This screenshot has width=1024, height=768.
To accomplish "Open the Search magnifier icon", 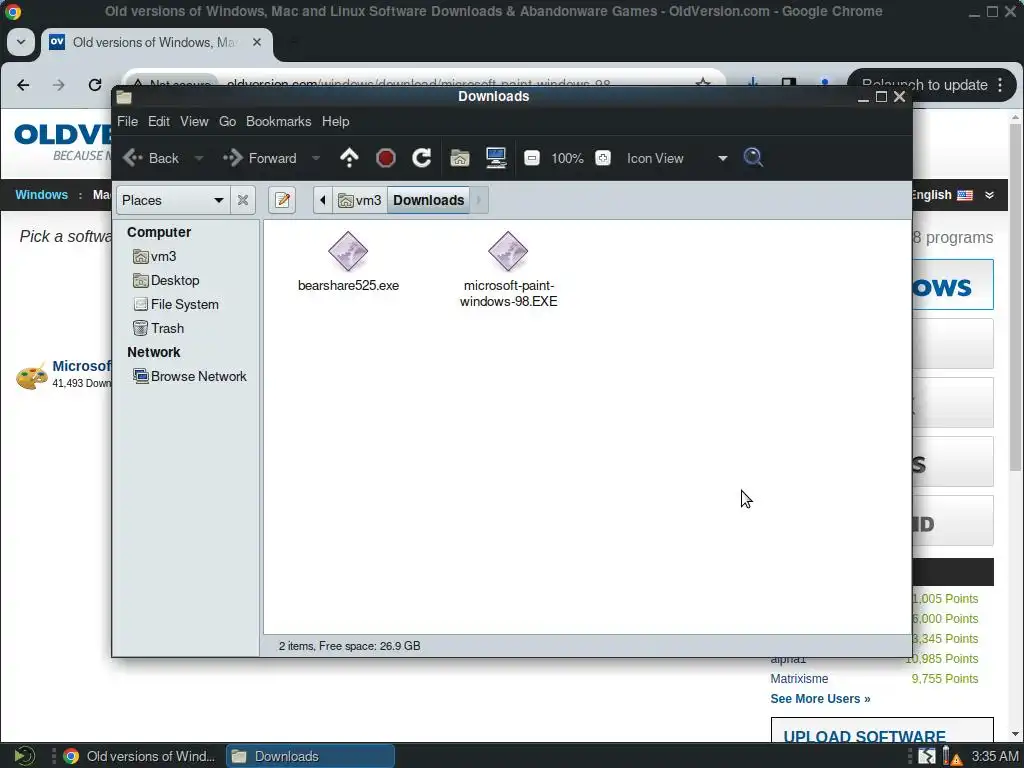I will [x=753, y=157].
